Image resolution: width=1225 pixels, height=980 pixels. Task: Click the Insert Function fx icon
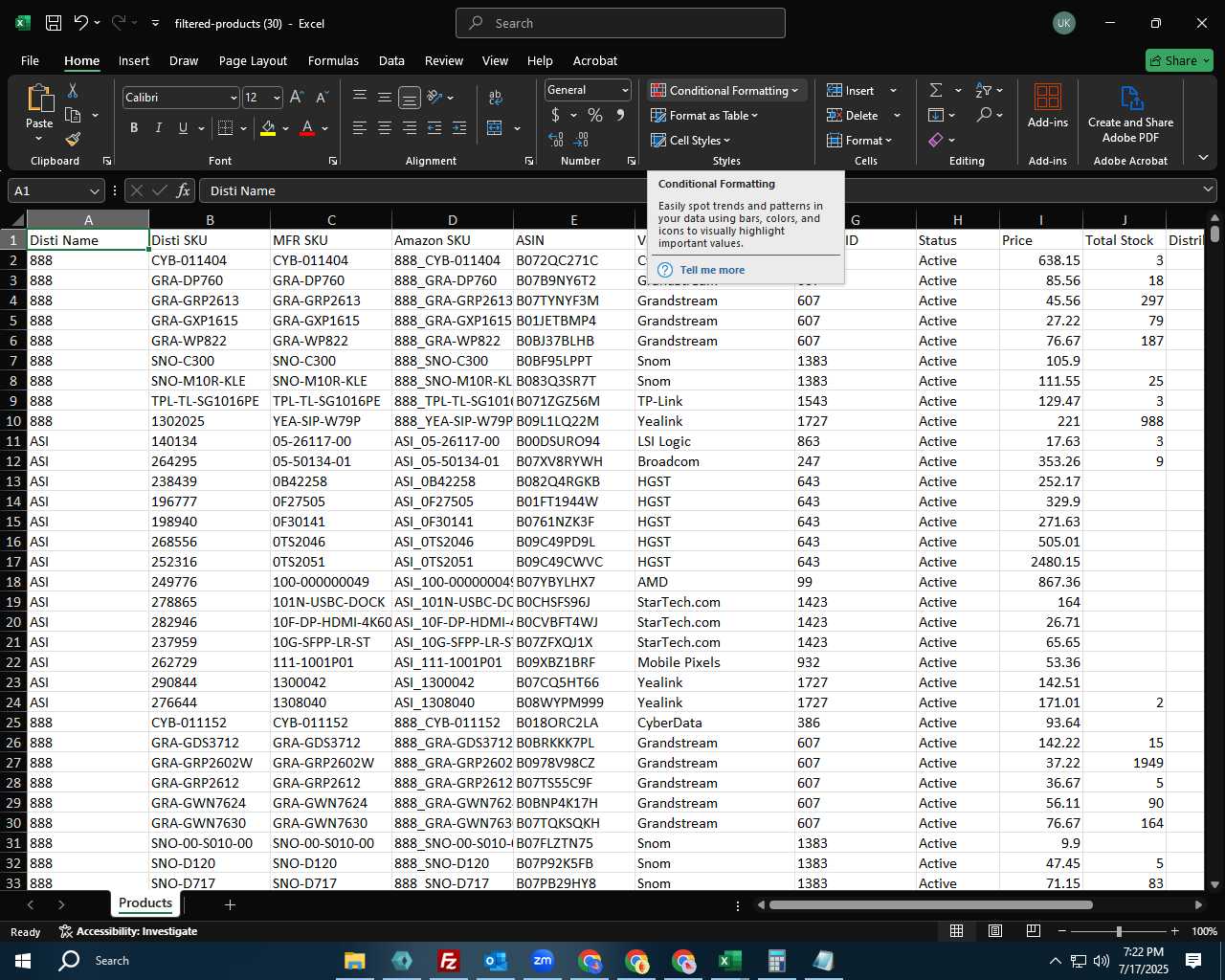click(x=184, y=190)
